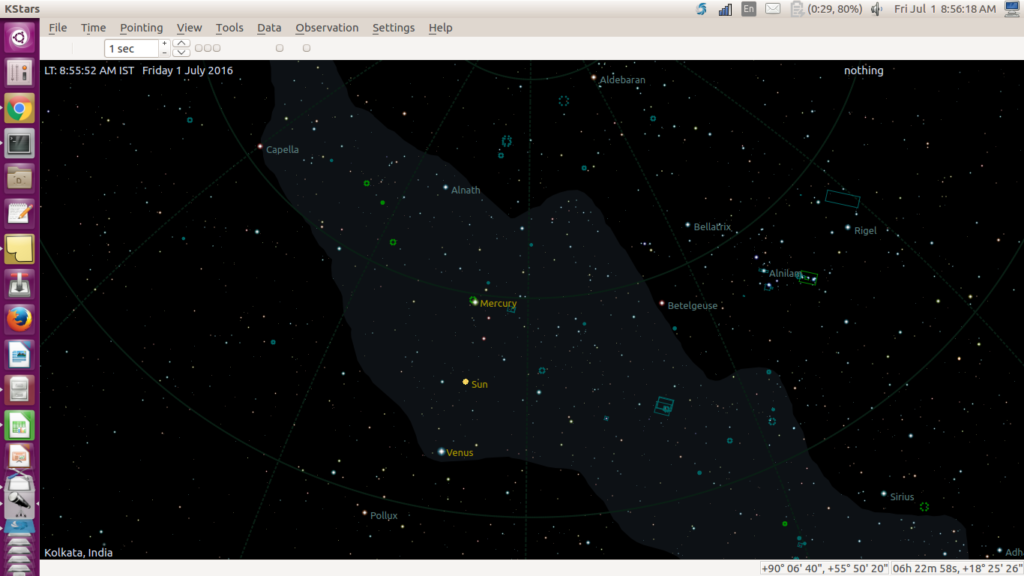The image size is (1024, 576).
Task: Open the session menu in the top panel
Action: pyautogui.click(x=1012, y=8)
